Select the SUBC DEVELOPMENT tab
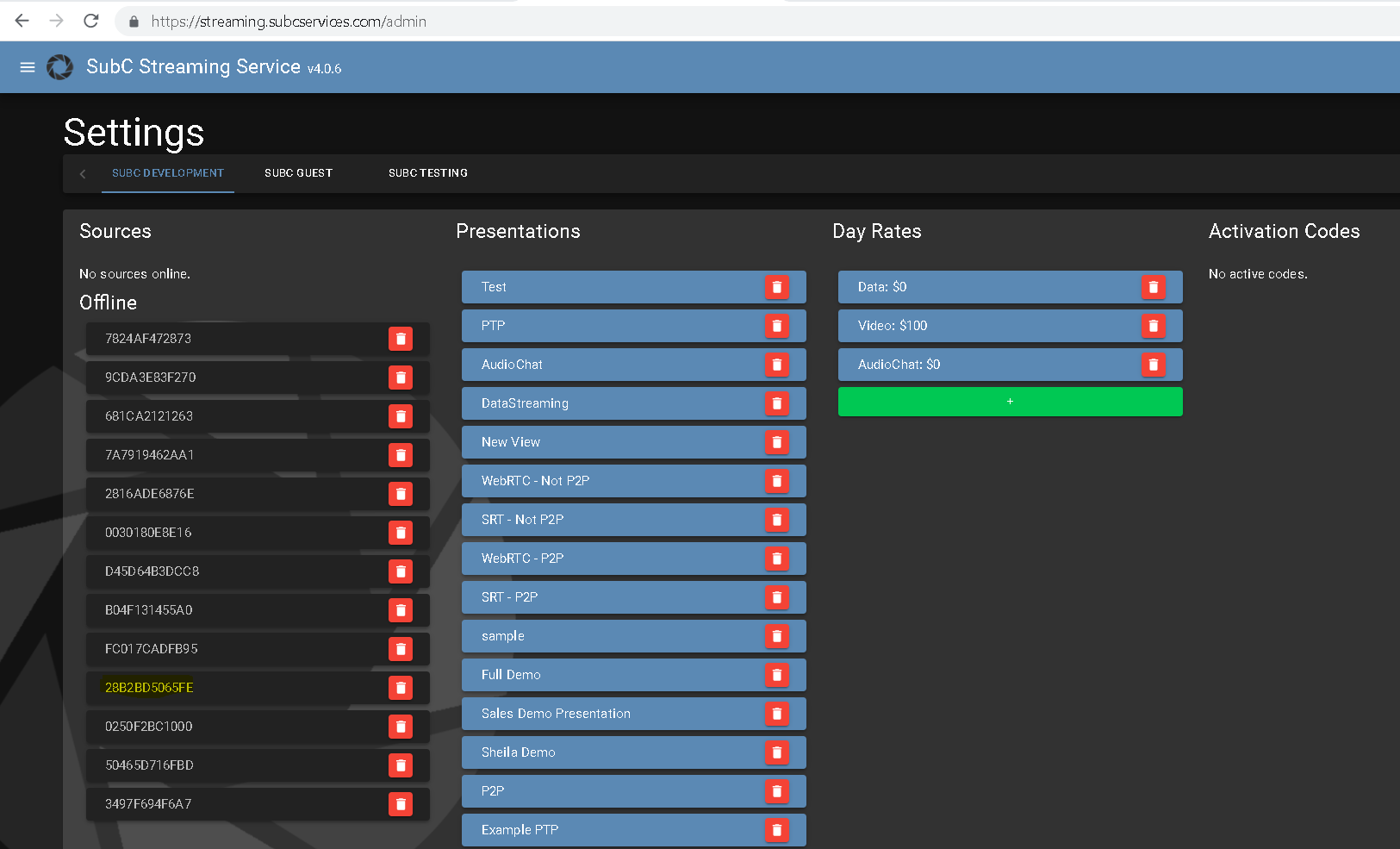Viewport: 1400px width, 849px height. [x=168, y=173]
